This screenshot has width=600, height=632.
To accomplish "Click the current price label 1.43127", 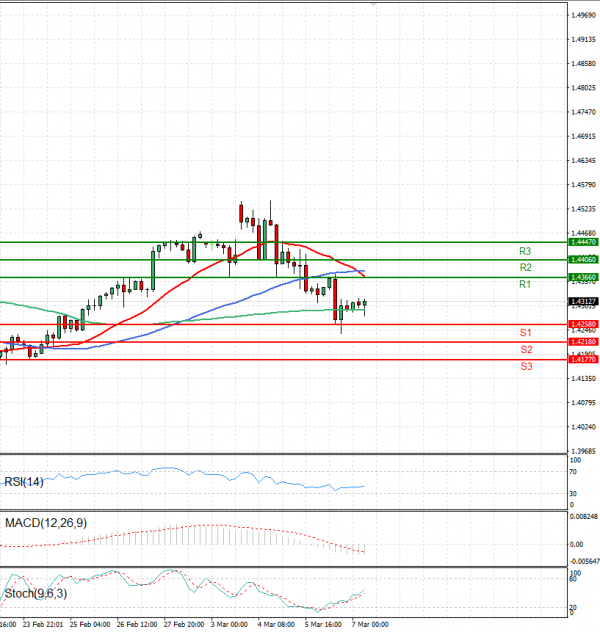I will click(583, 301).
